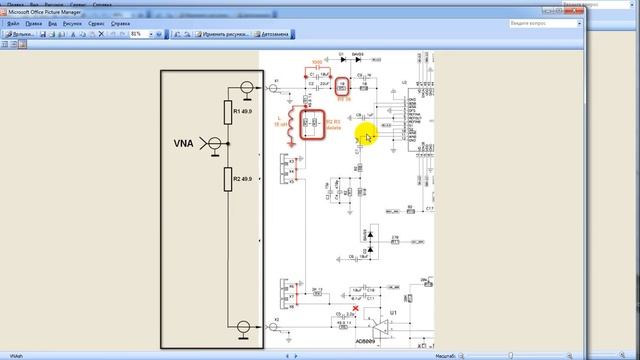Click the Масштаб zoom slider handle
The image size is (640, 360).
(x=510, y=356)
